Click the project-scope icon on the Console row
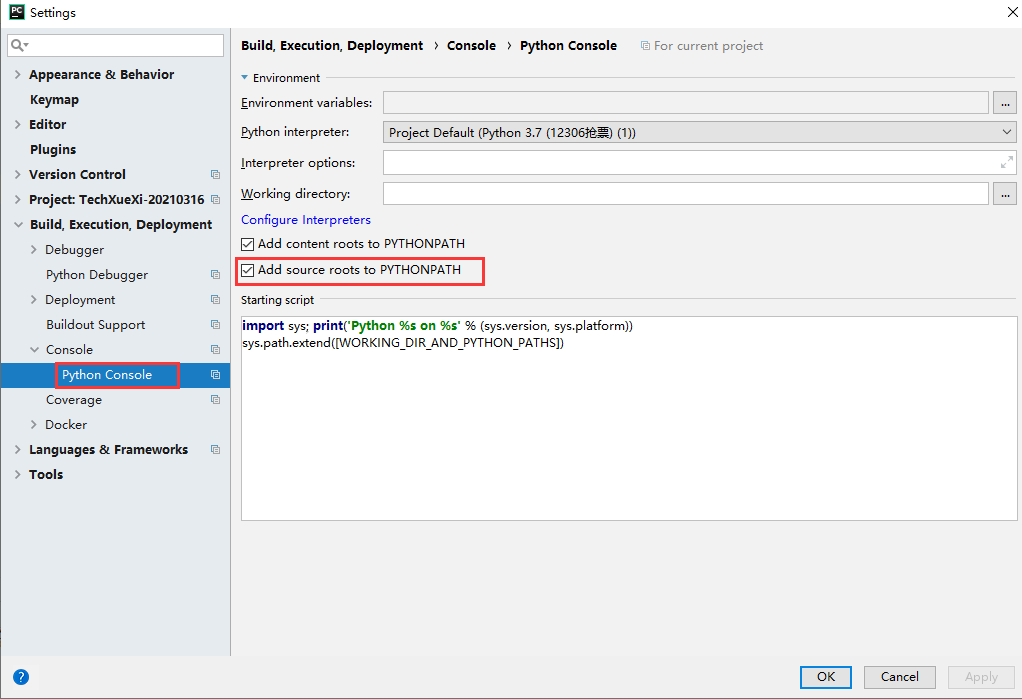1022x699 pixels. 215,350
